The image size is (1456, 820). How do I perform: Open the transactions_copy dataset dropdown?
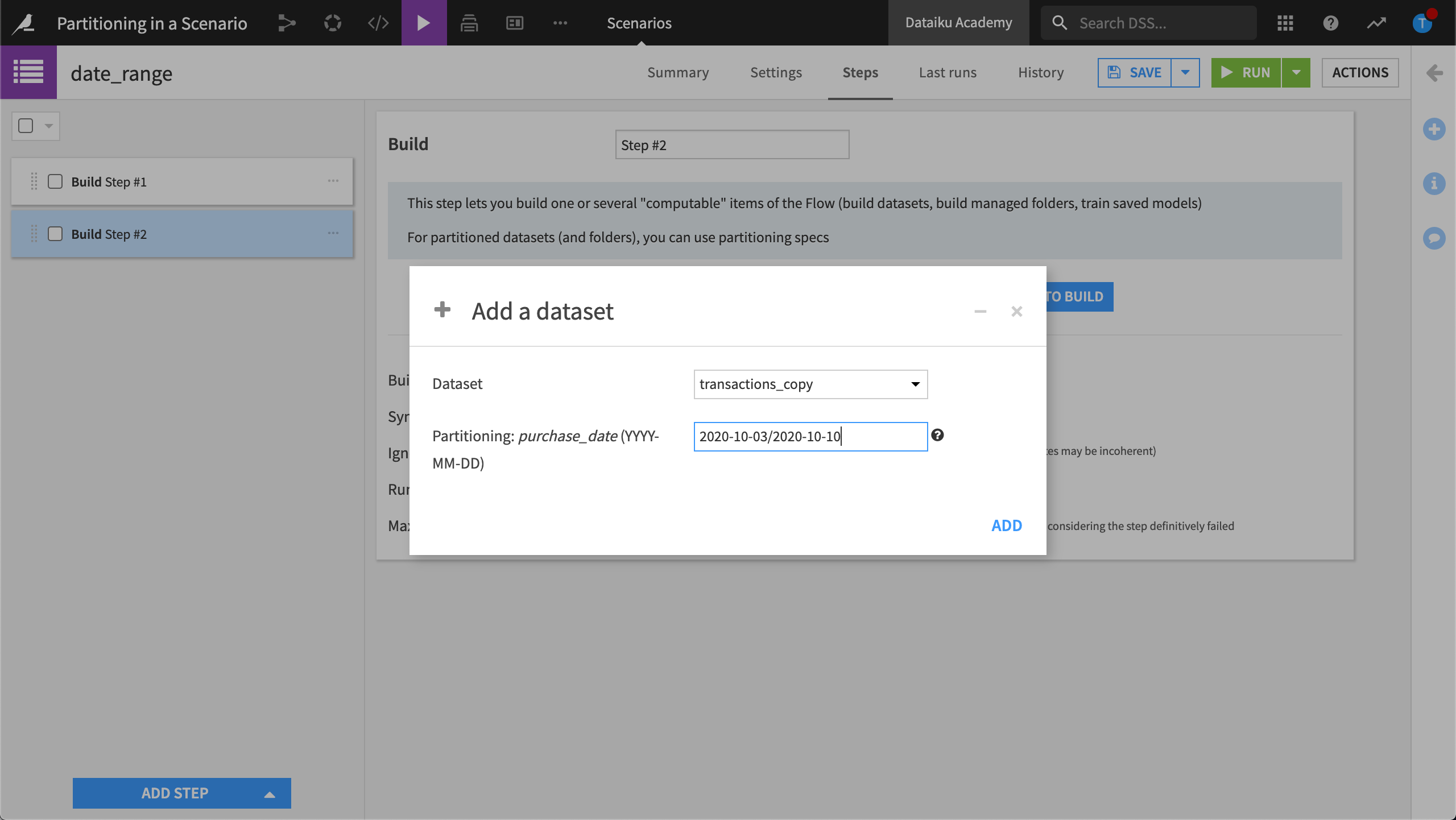point(810,384)
